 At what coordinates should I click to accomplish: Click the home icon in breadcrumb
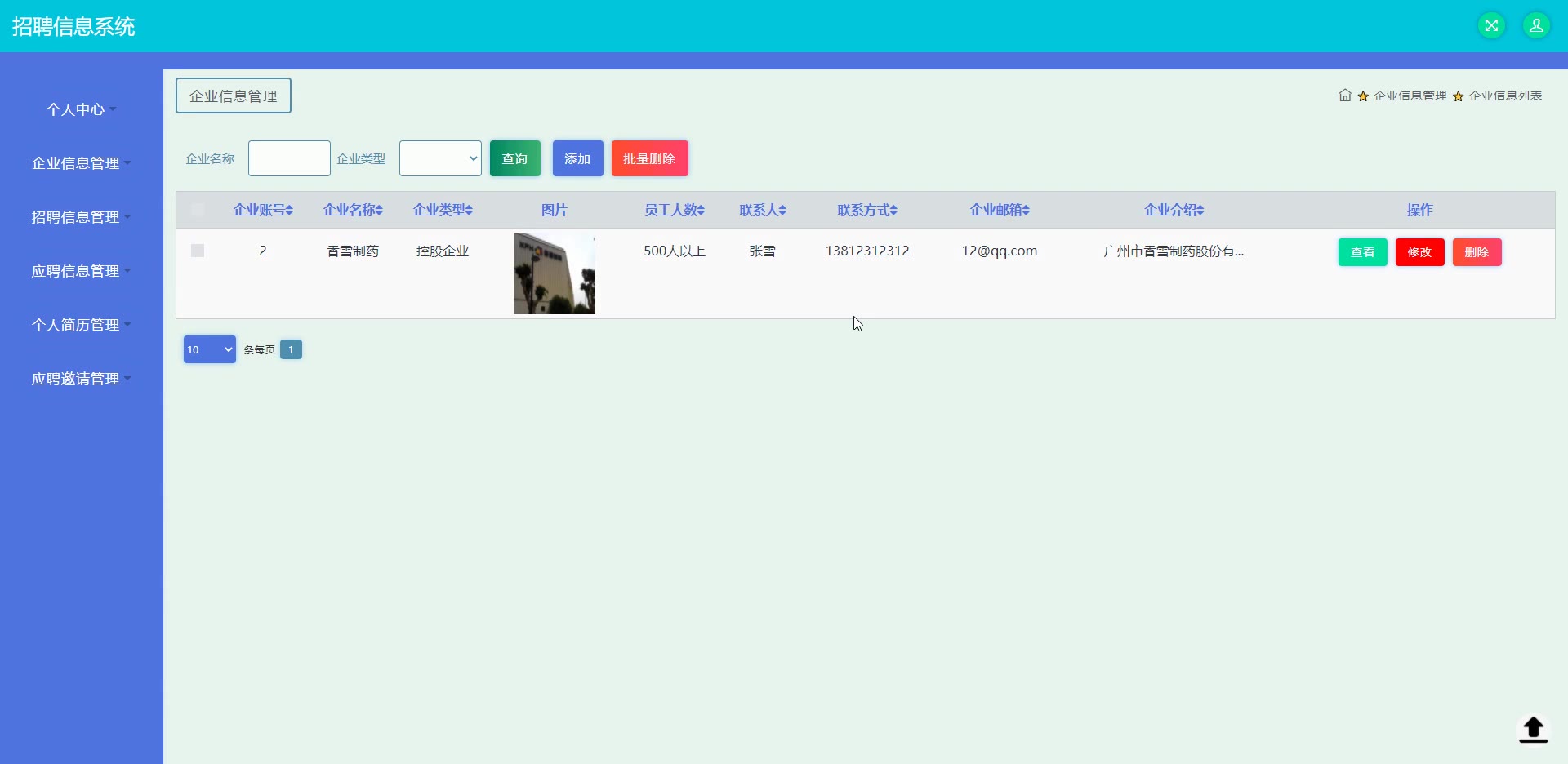pos(1345,95)
